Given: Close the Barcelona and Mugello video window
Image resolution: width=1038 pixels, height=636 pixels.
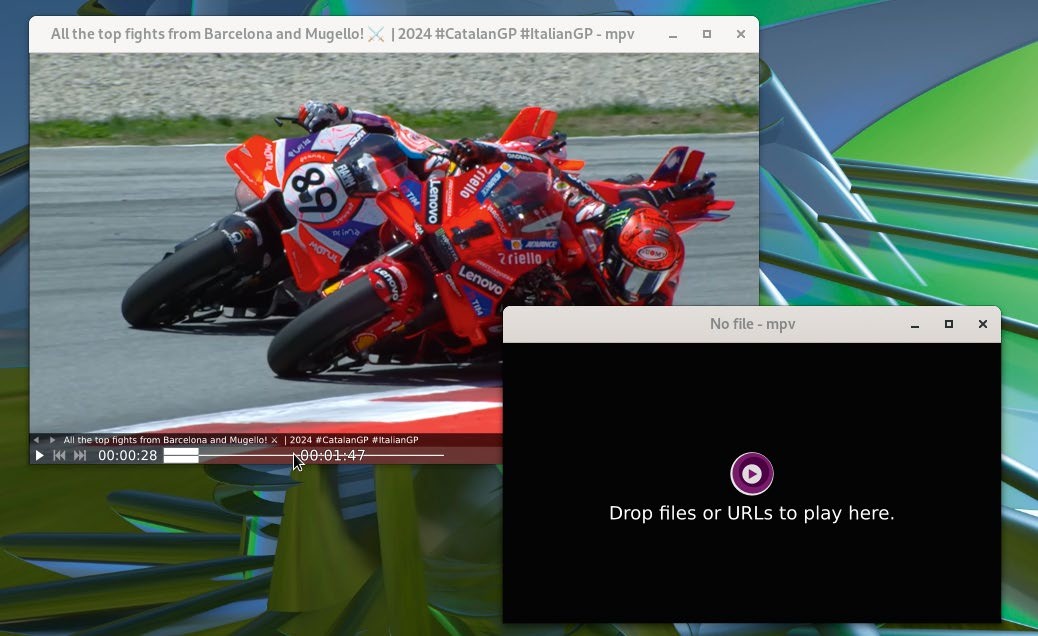Looking at the screenshot, I should (741, 34).
